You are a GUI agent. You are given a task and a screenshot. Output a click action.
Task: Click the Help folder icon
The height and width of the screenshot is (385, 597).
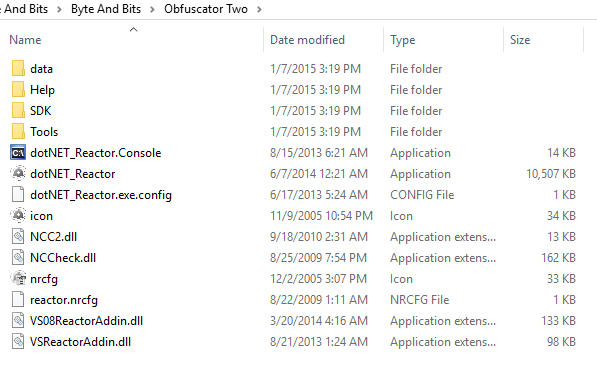pos(18,89)
